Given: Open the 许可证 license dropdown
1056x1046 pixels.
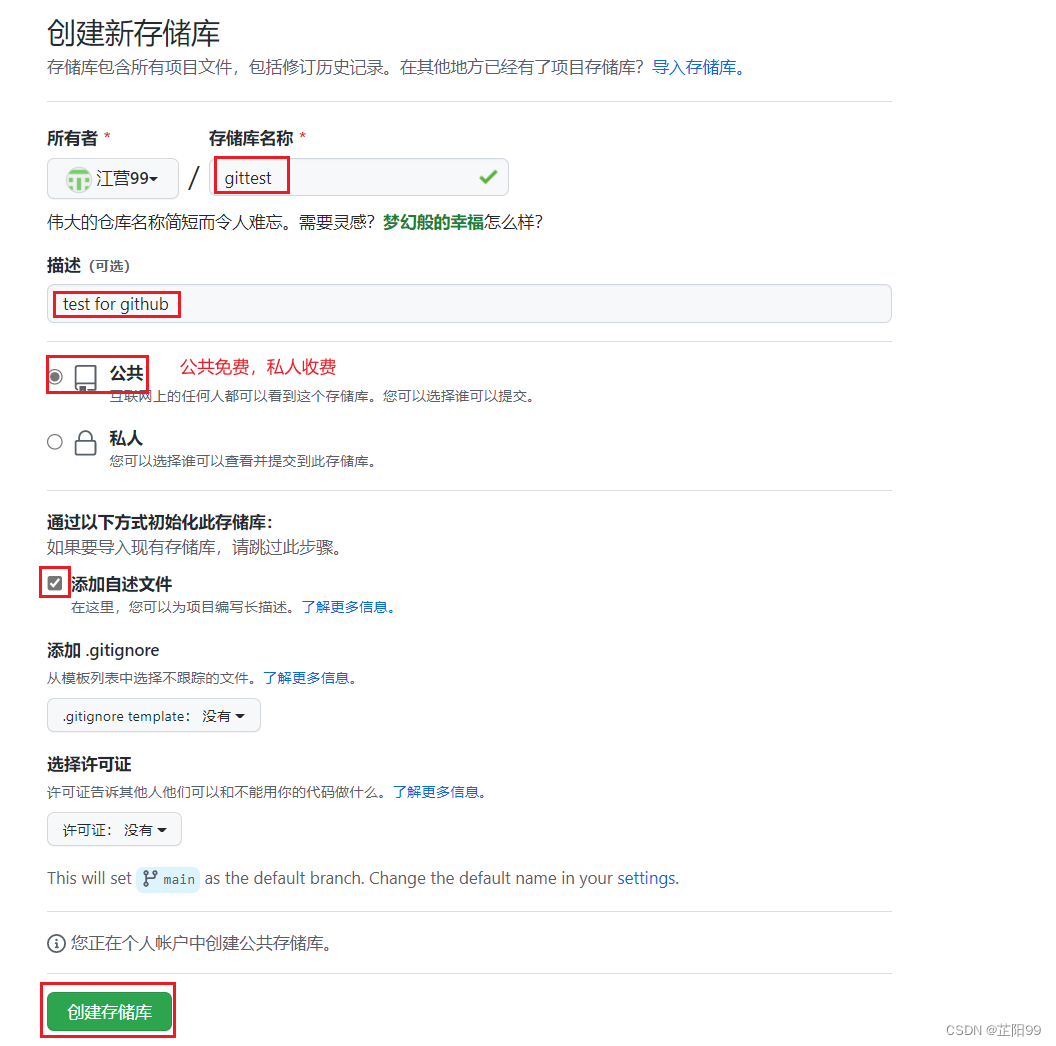Looking at the screenshot, I should (x=114, y=830).
